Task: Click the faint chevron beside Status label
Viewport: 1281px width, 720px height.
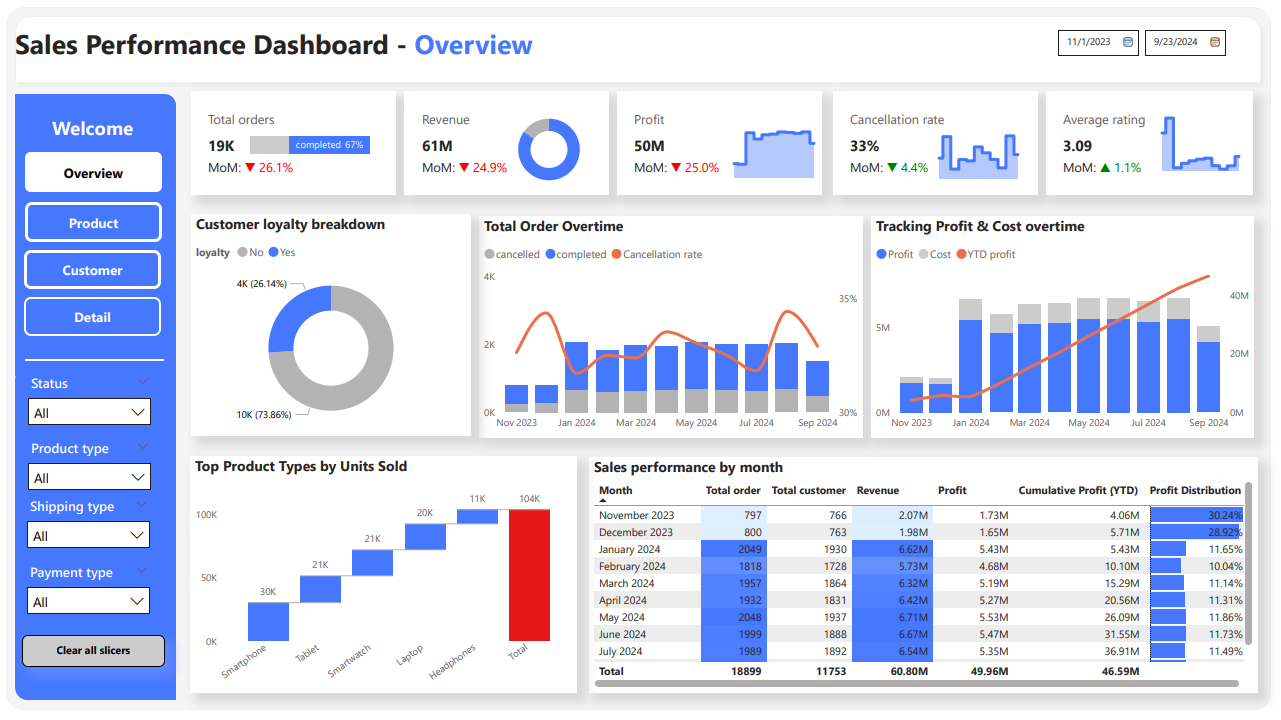Action: [x=143, y=382]
